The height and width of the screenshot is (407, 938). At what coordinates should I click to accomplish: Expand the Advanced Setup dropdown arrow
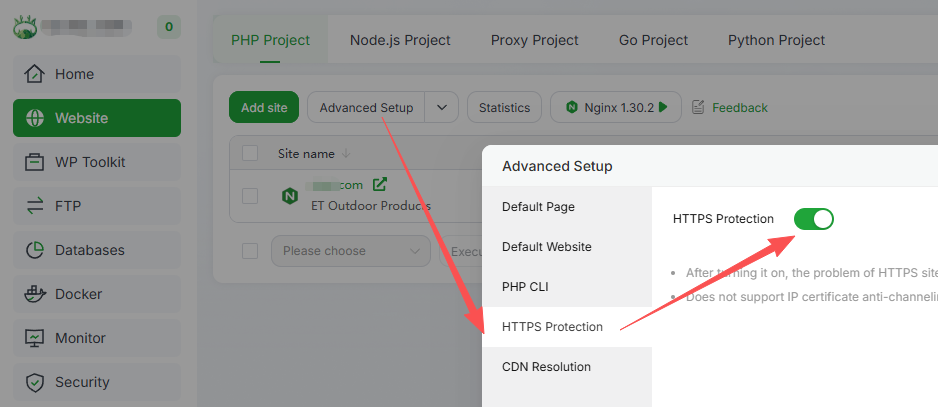(441, 107)
